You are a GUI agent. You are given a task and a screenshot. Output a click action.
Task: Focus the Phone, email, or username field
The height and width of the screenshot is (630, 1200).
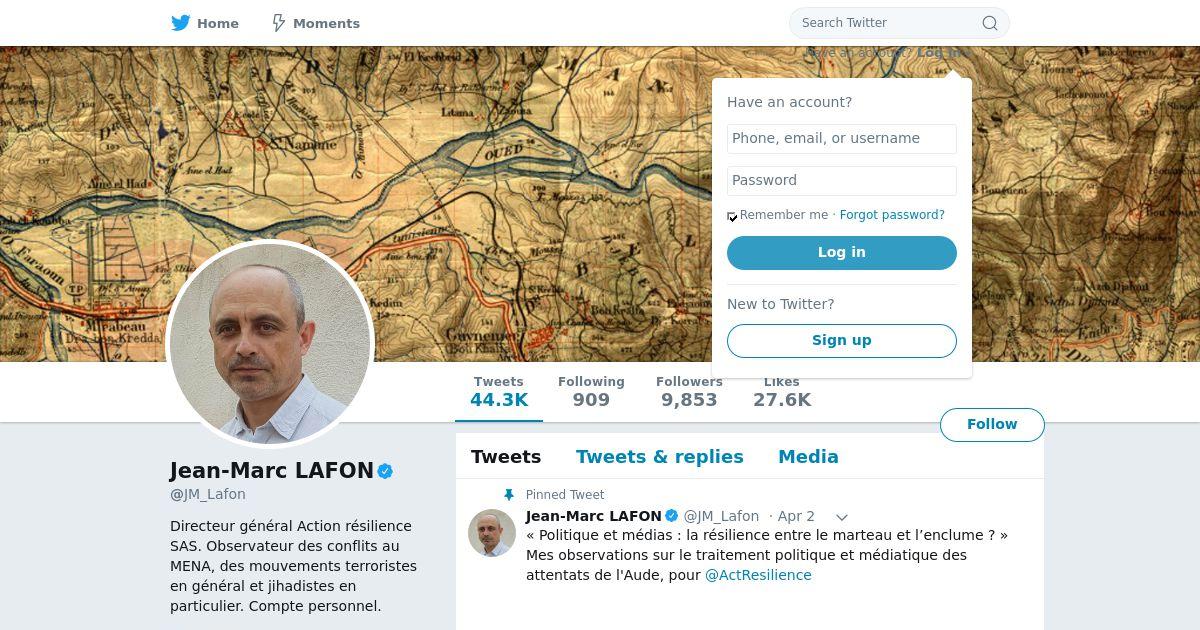pyautogui.click(x=842, y=139)
